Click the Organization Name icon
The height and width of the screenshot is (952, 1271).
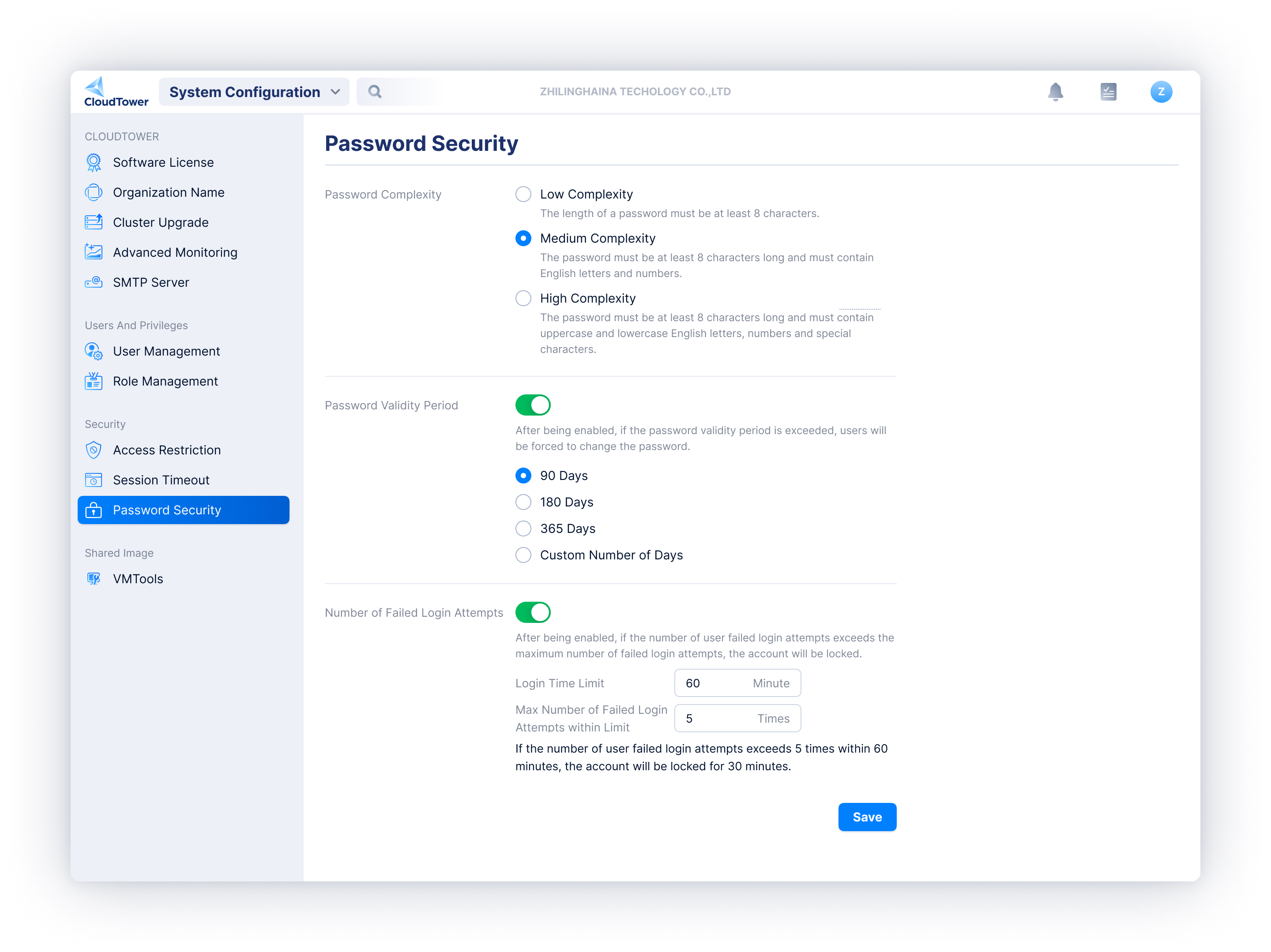coord(94,192)
